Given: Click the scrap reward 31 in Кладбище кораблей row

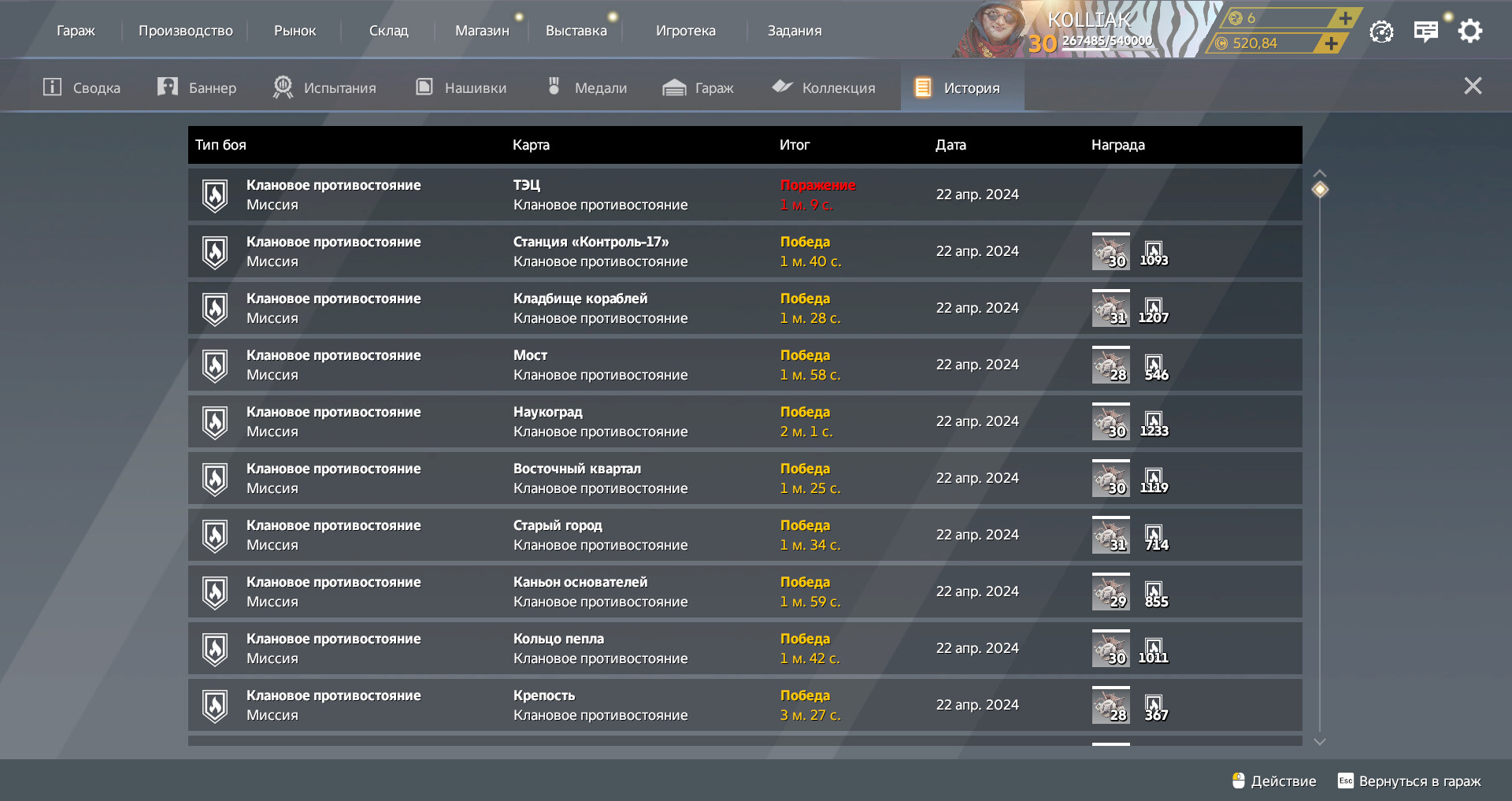Looking at the screenshot, I should click(1111, 308).
